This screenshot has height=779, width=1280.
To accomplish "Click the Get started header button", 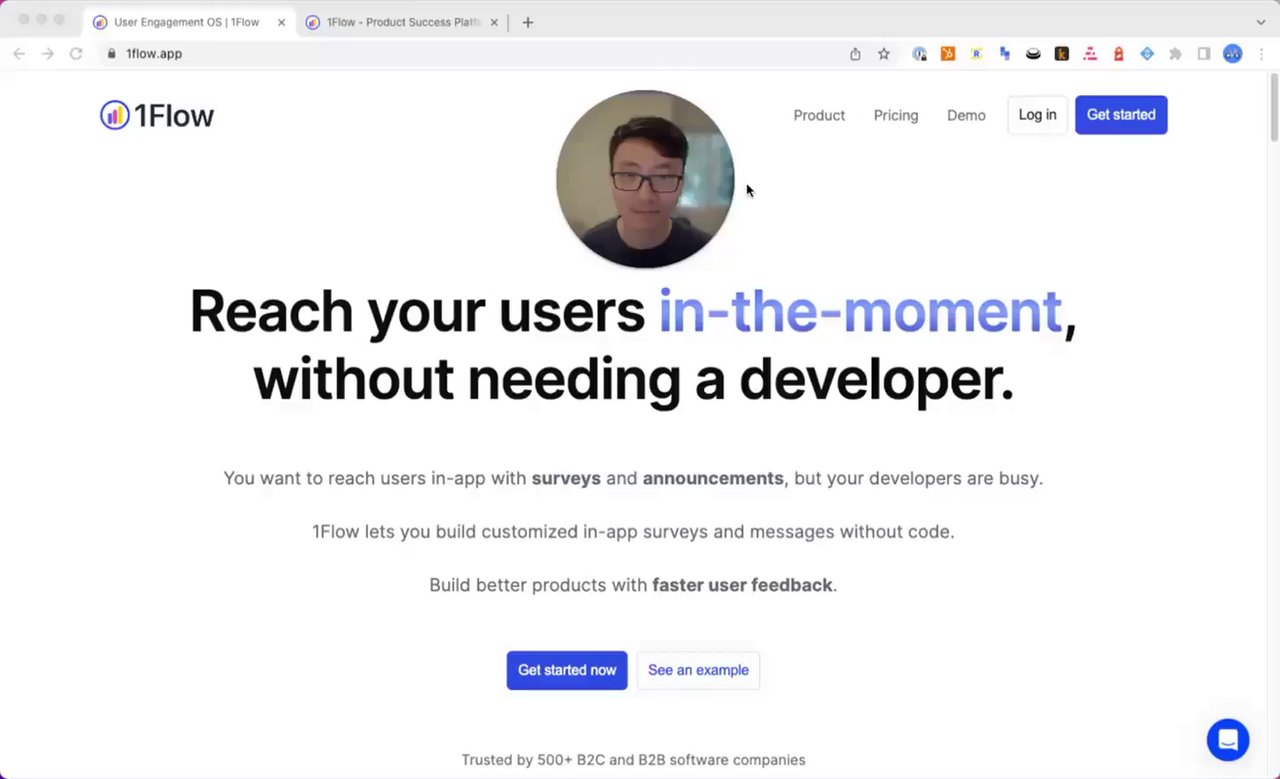I will click(x=1121, y=115).
